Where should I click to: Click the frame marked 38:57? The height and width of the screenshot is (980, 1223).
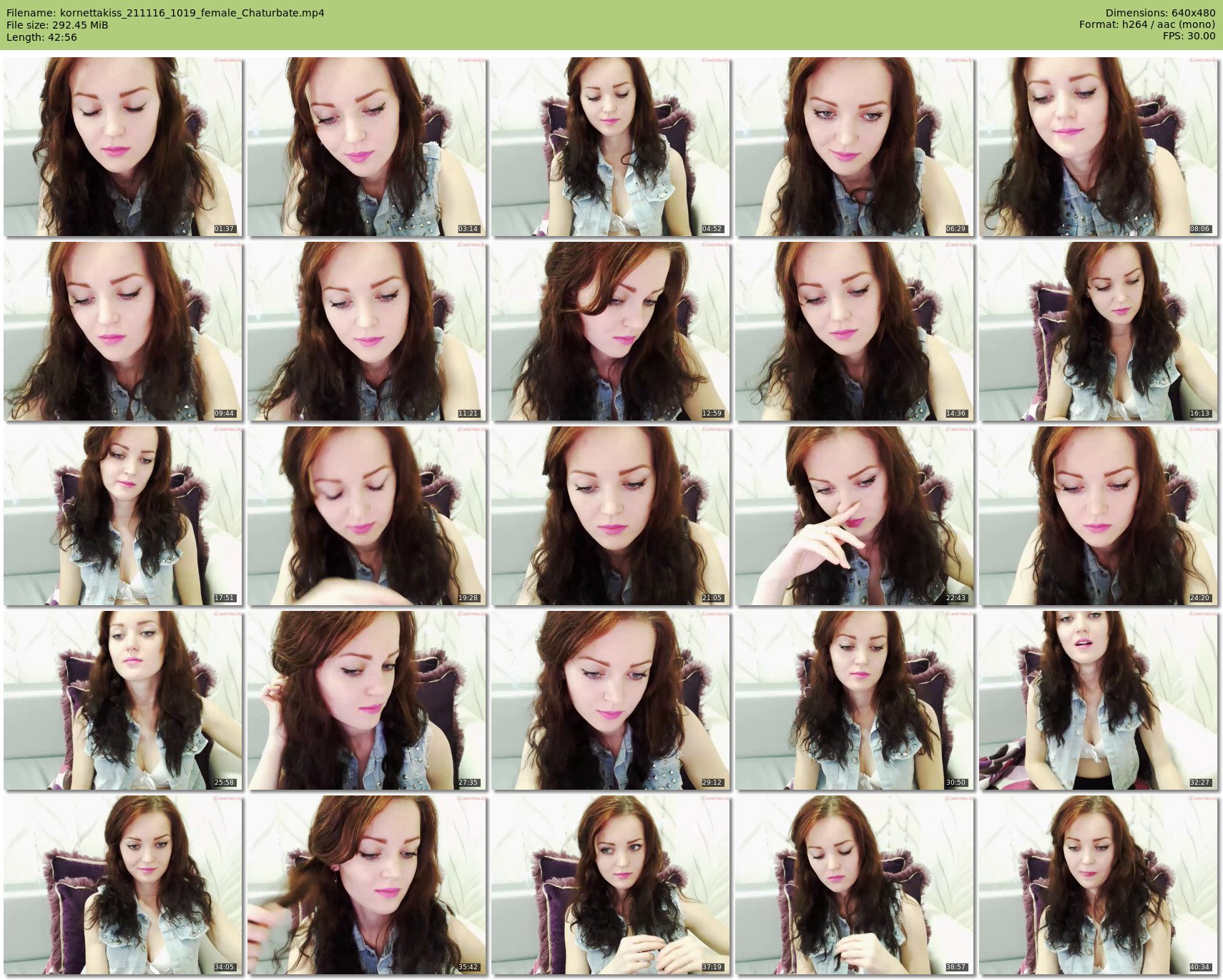855,885
